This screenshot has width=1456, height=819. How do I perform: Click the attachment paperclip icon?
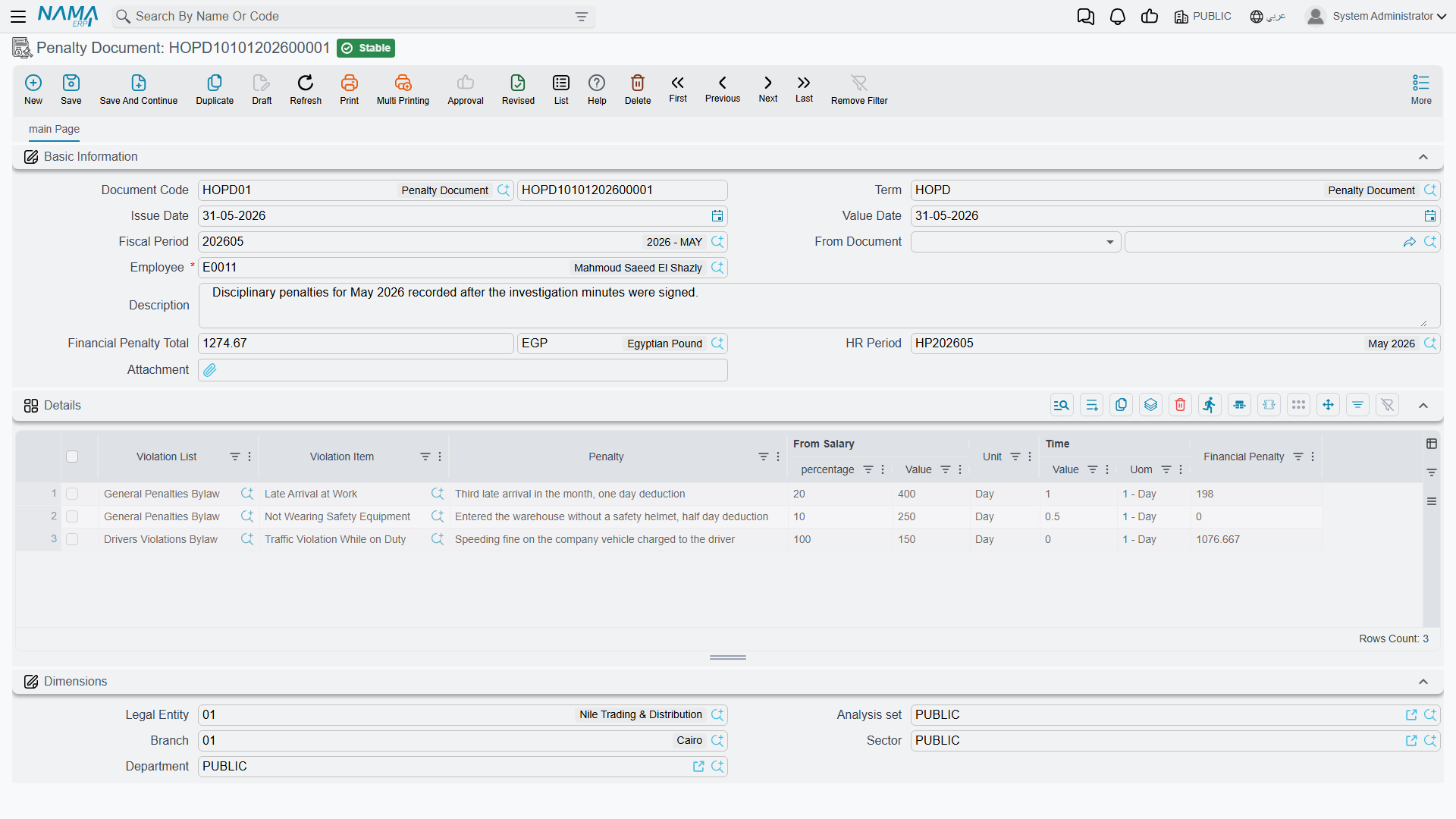click(x=210, y=370)
